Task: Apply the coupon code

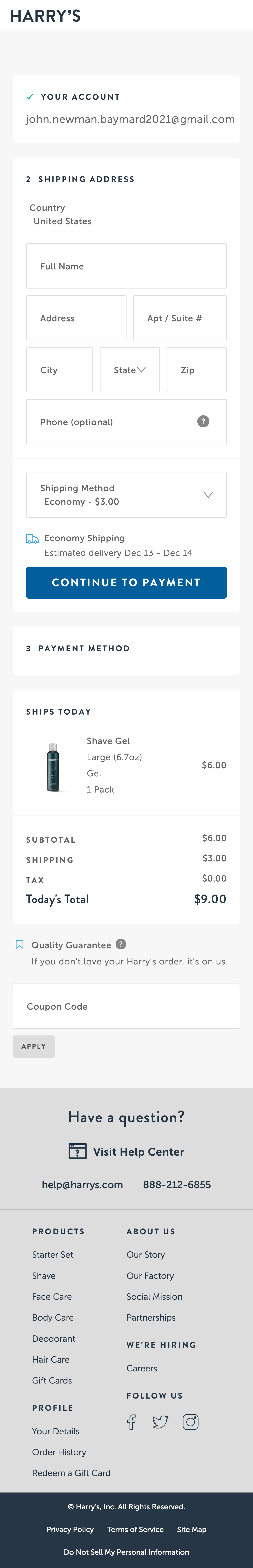Action: [x=34, y=1046]
